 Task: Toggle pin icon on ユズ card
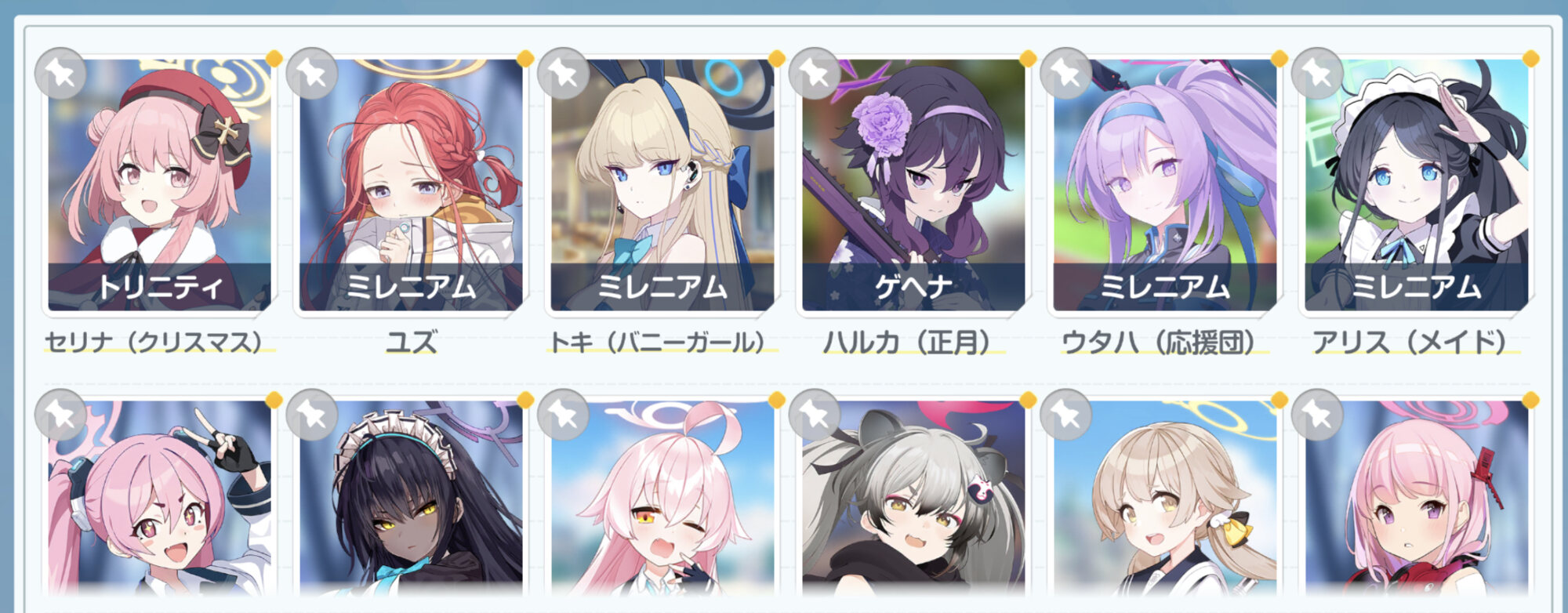click(312, 73)
